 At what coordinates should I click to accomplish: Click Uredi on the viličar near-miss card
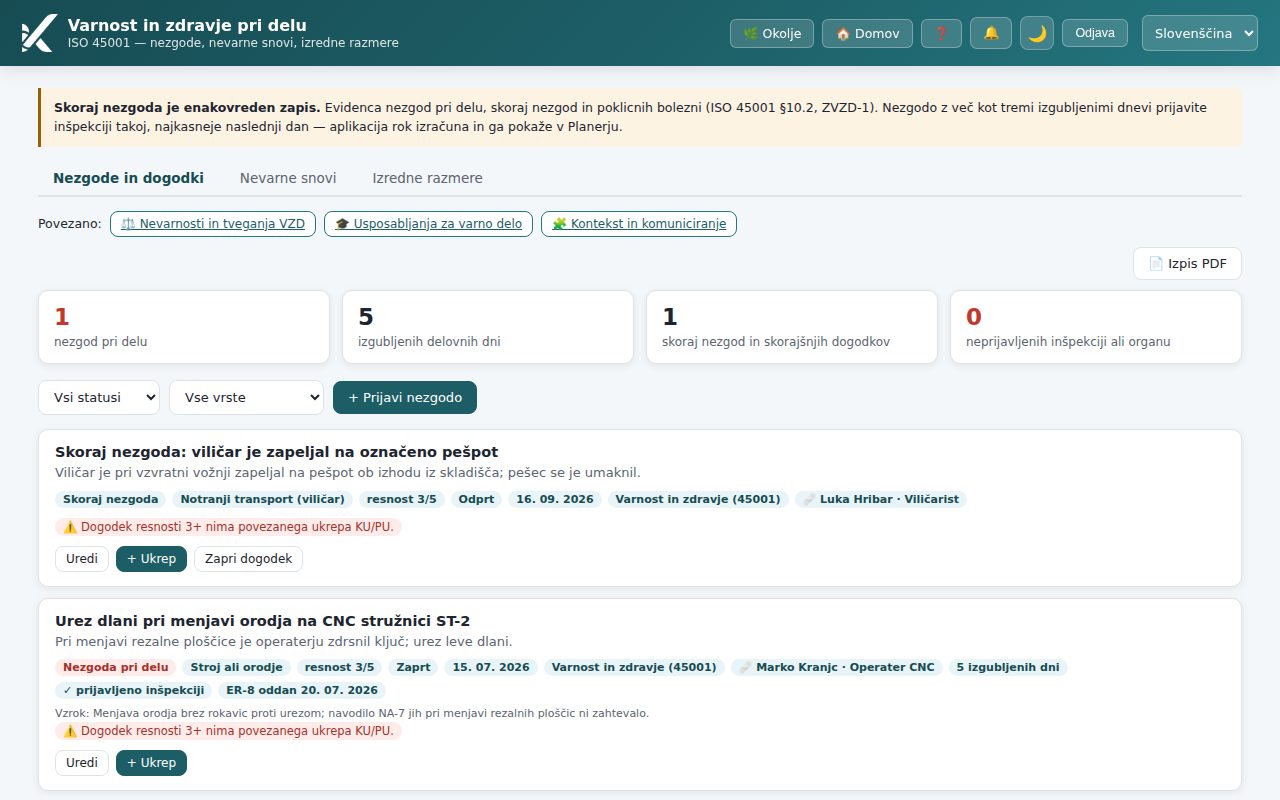(x=82, y=559)
